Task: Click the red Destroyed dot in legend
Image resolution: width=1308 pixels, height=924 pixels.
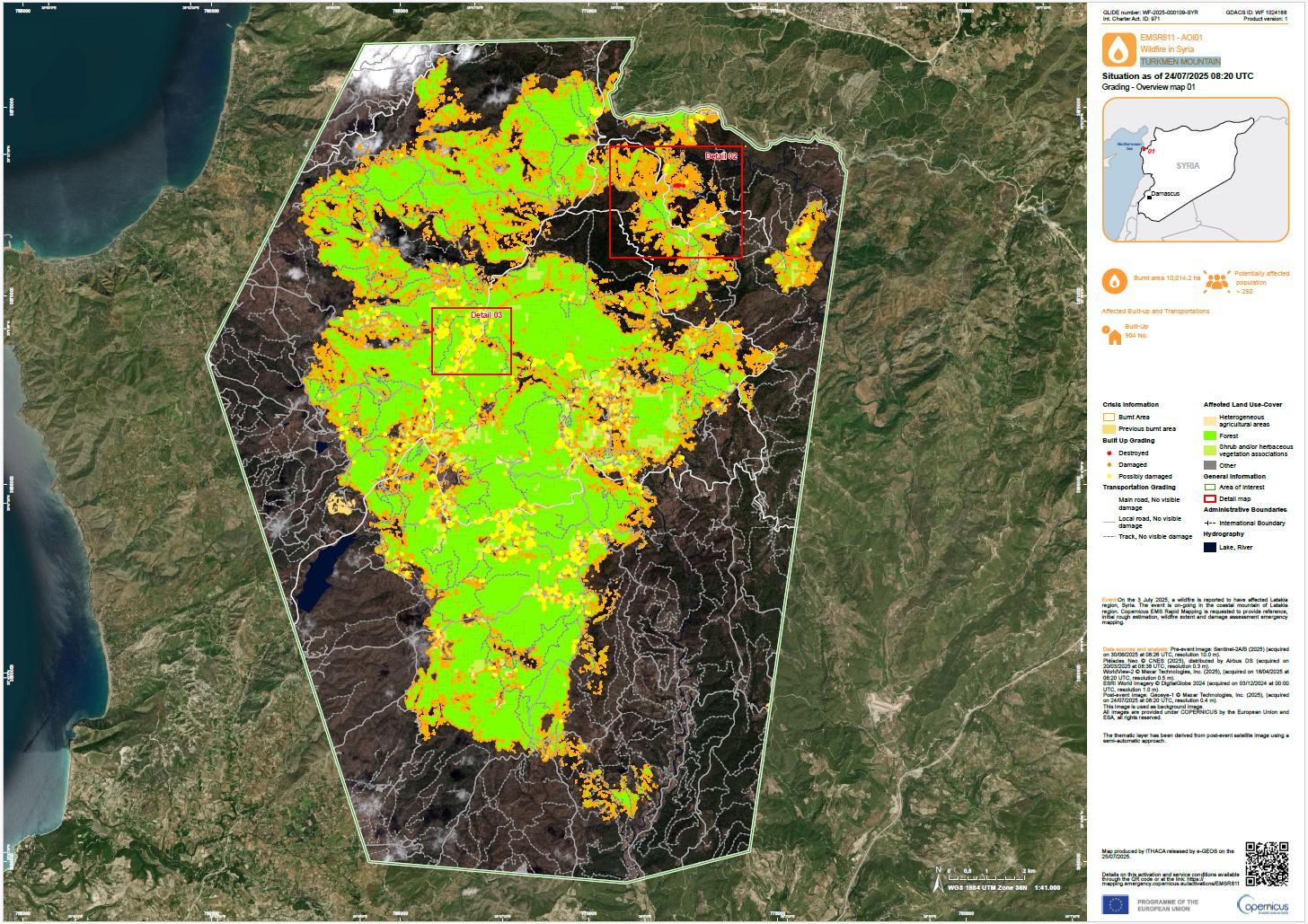Action: coord(1109,453)
